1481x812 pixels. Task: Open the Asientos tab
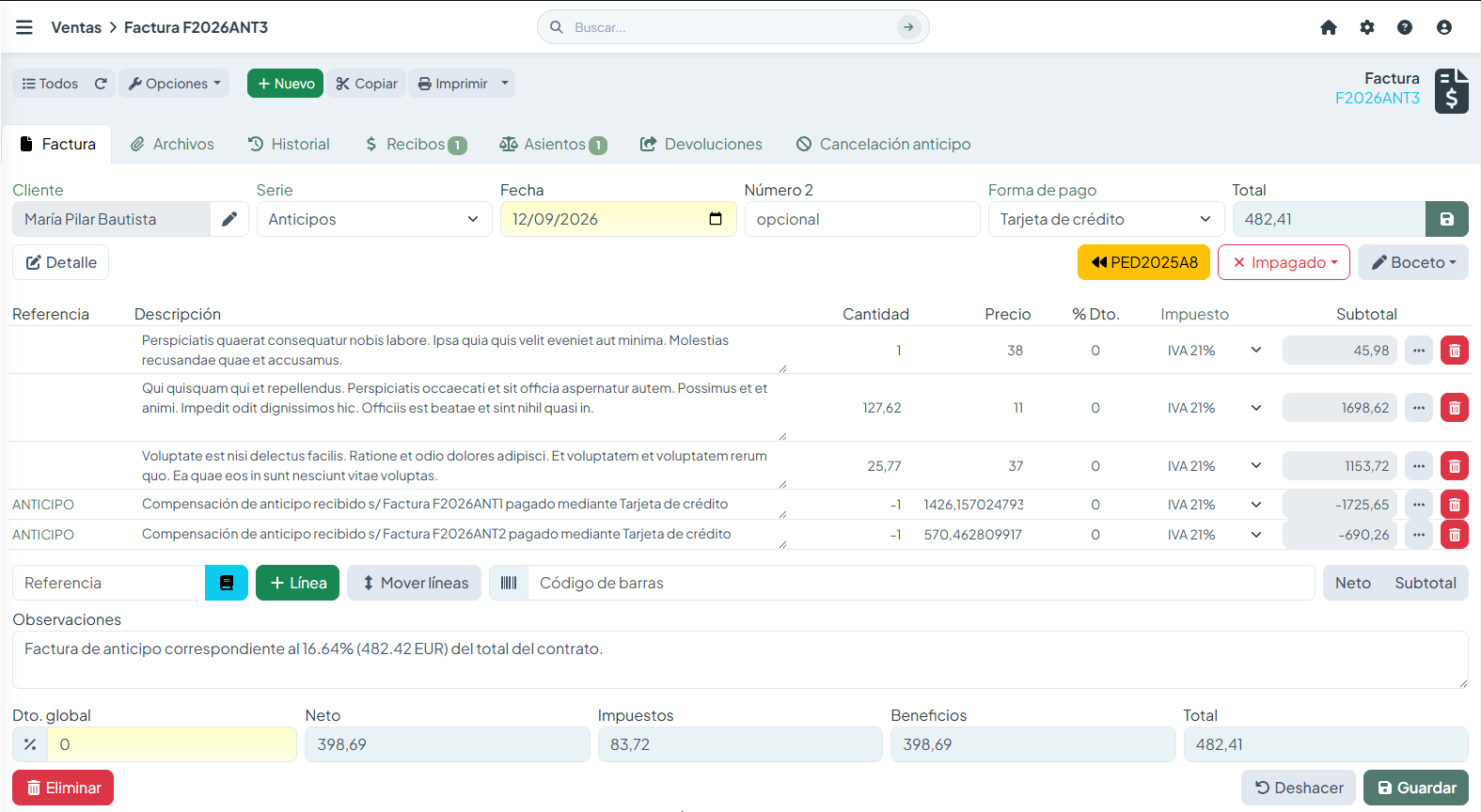(x=553, y=144)
